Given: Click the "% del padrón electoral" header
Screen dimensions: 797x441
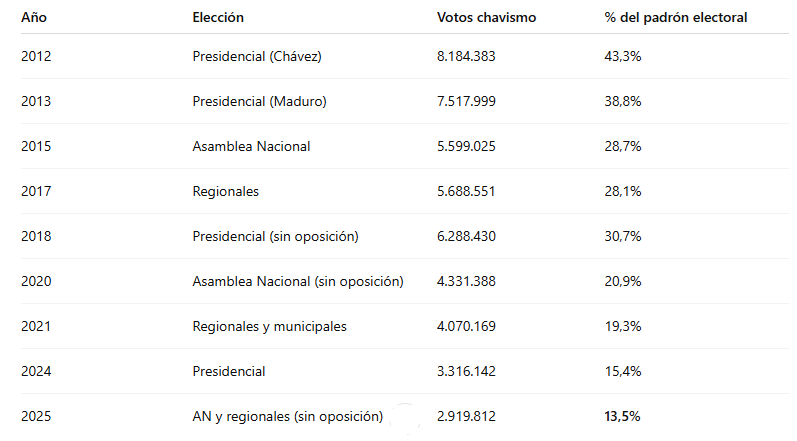Looking at the screenshot, I should (676, 18).
